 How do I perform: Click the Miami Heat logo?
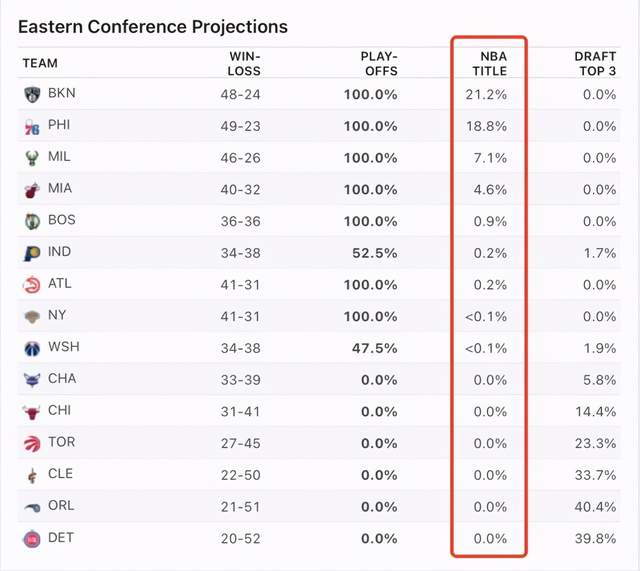pos(30,189)
